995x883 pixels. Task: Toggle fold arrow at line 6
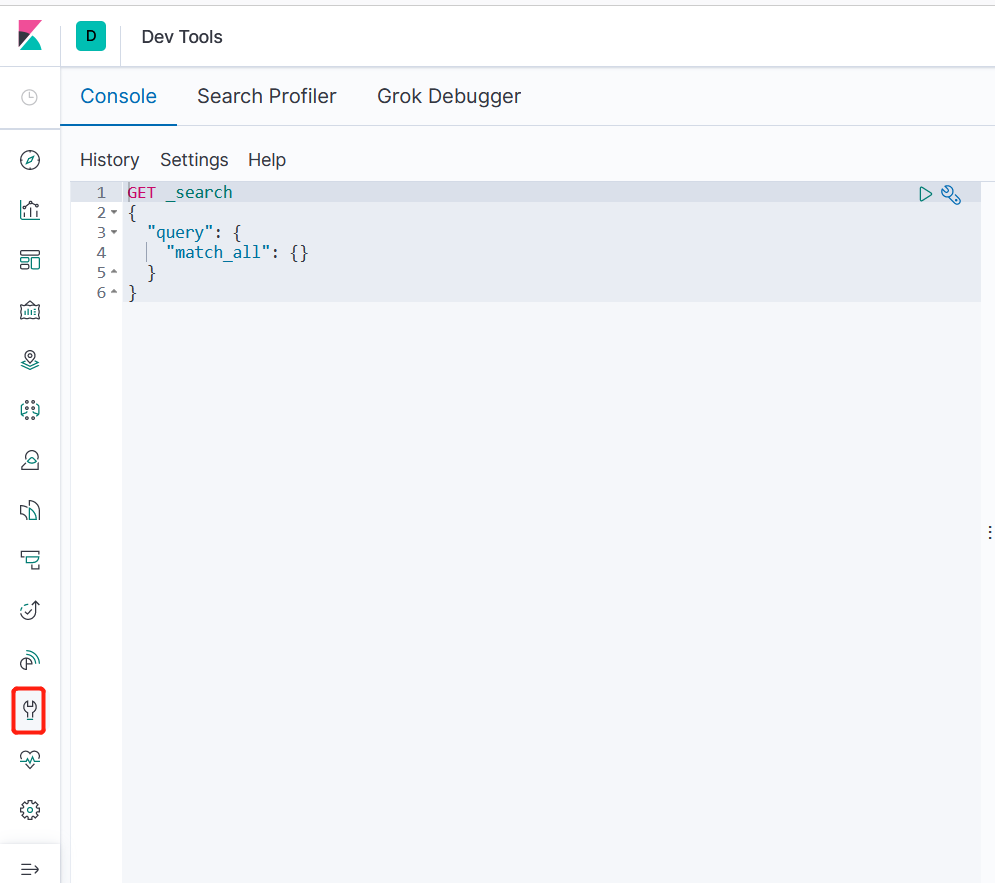click(114, 292)
